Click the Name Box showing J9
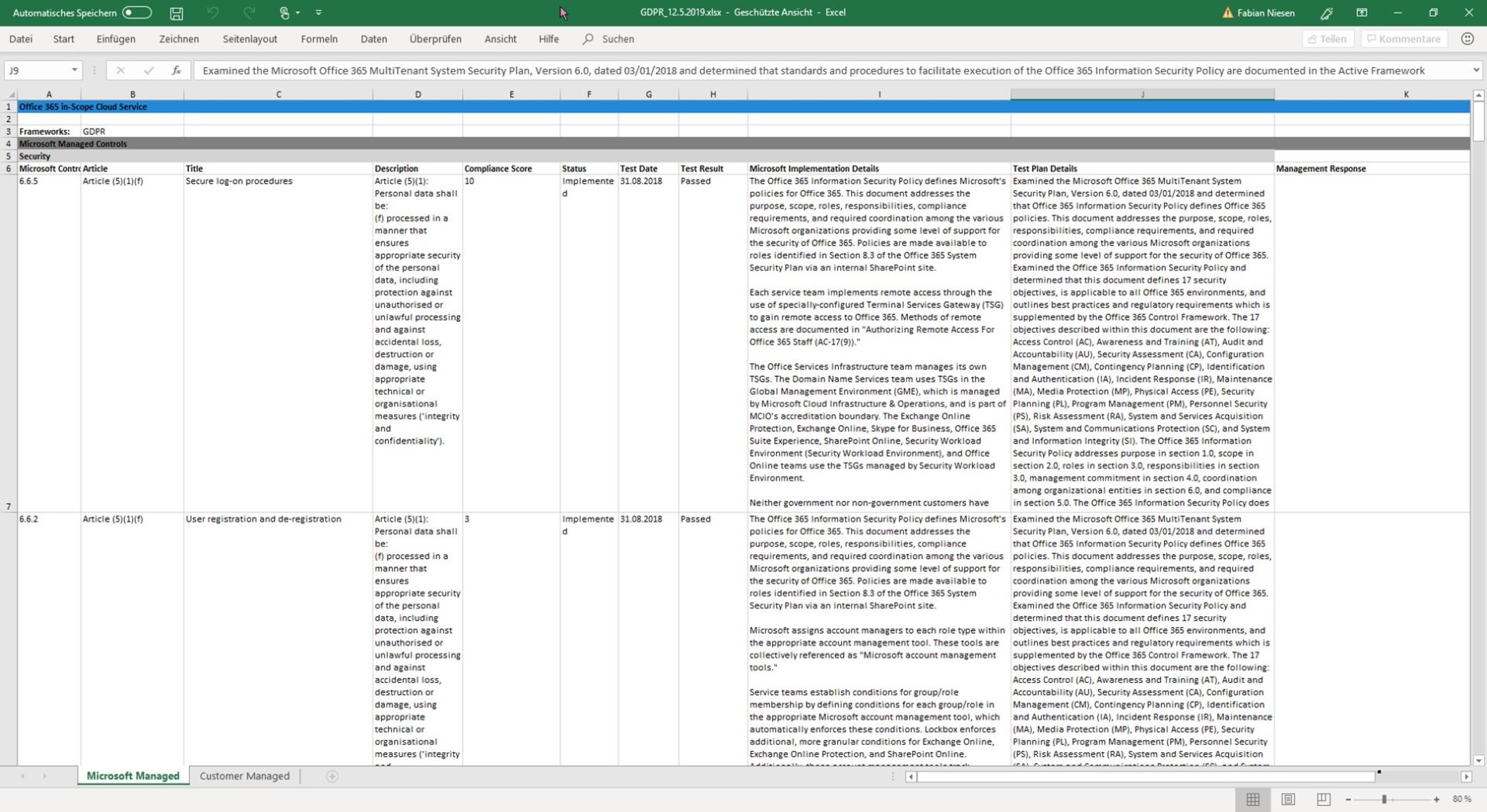This screenshot has width=1487, height=812. tap(36, 70)
